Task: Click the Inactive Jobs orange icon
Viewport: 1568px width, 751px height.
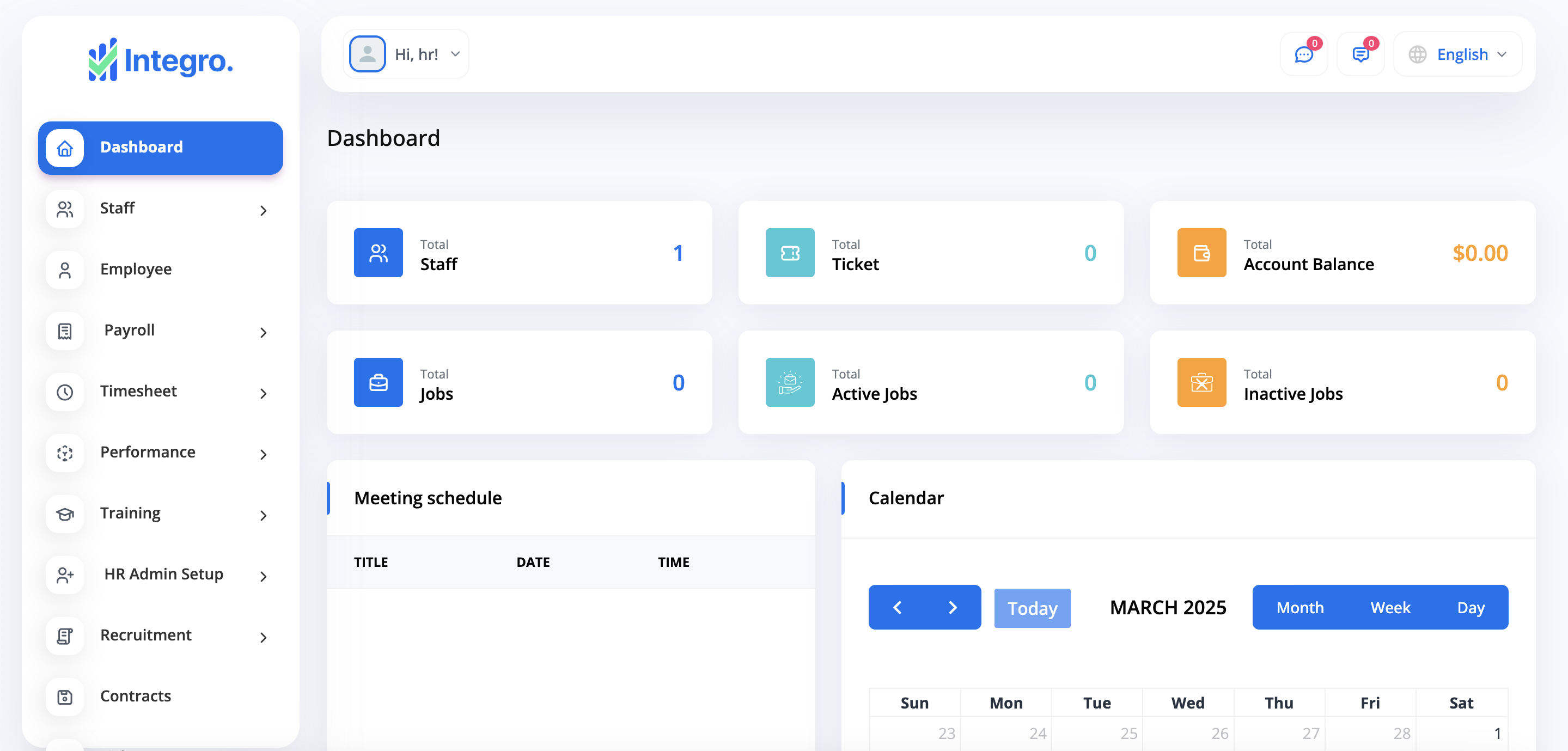Action: [x=1201, y=382]
